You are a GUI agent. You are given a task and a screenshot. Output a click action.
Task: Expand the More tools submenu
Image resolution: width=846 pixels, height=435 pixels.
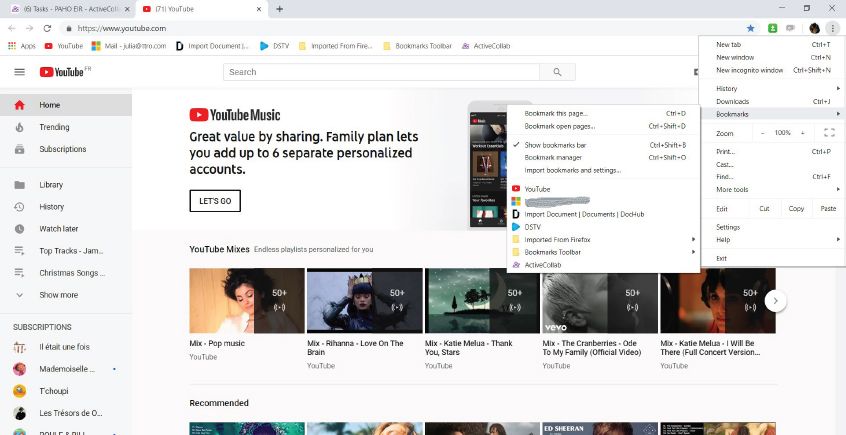point(732,189)
